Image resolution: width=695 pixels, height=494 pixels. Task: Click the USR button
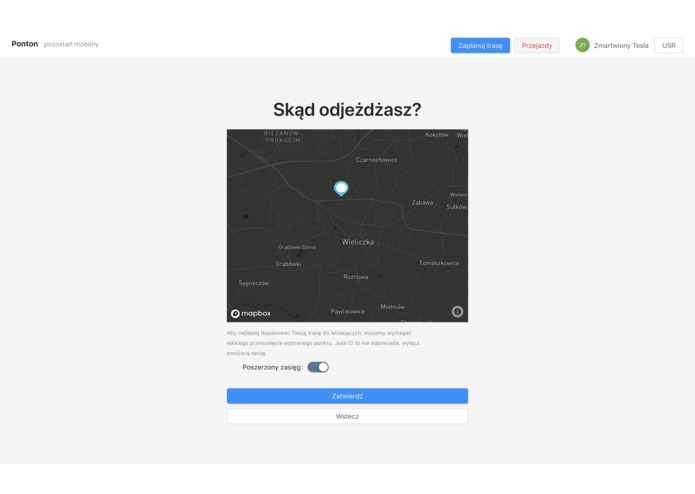point(668,45)
